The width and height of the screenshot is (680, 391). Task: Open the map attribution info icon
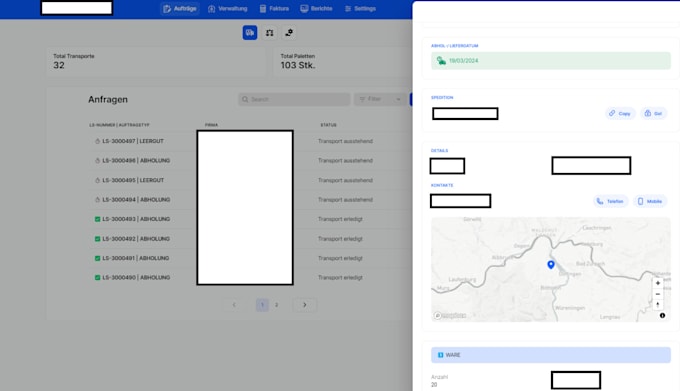click(x=662, y=316)
